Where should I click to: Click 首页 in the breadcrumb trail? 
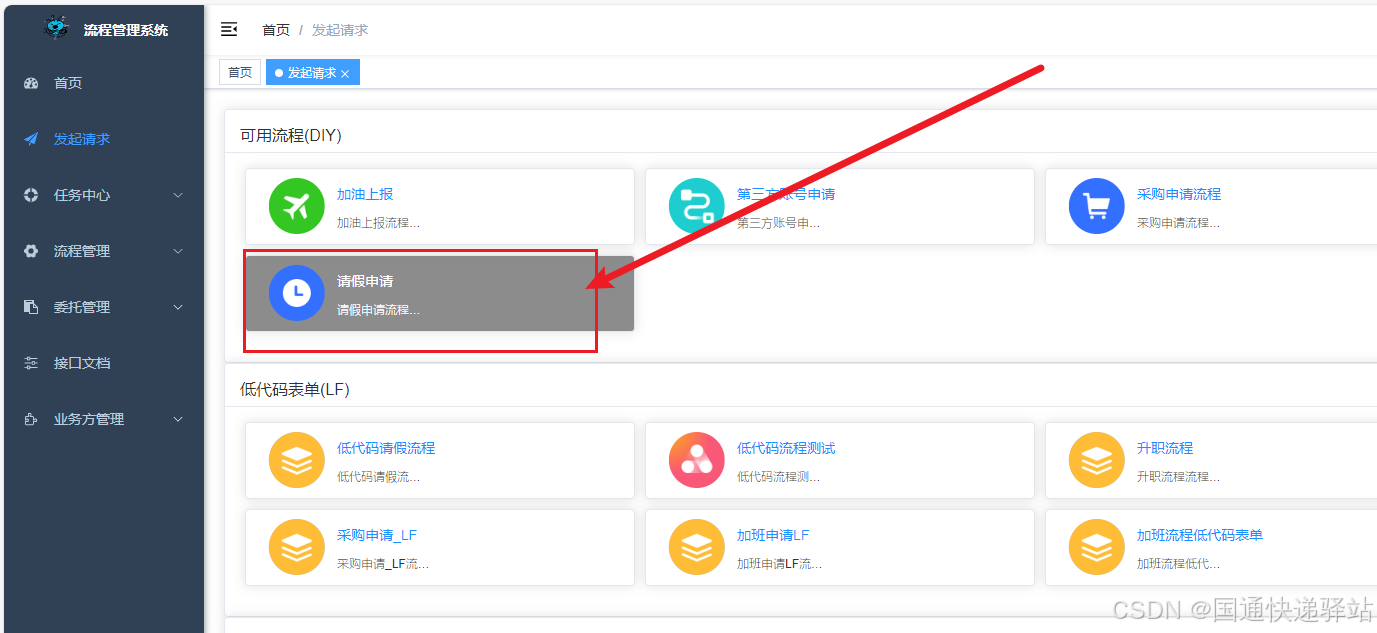coord(276,29)
